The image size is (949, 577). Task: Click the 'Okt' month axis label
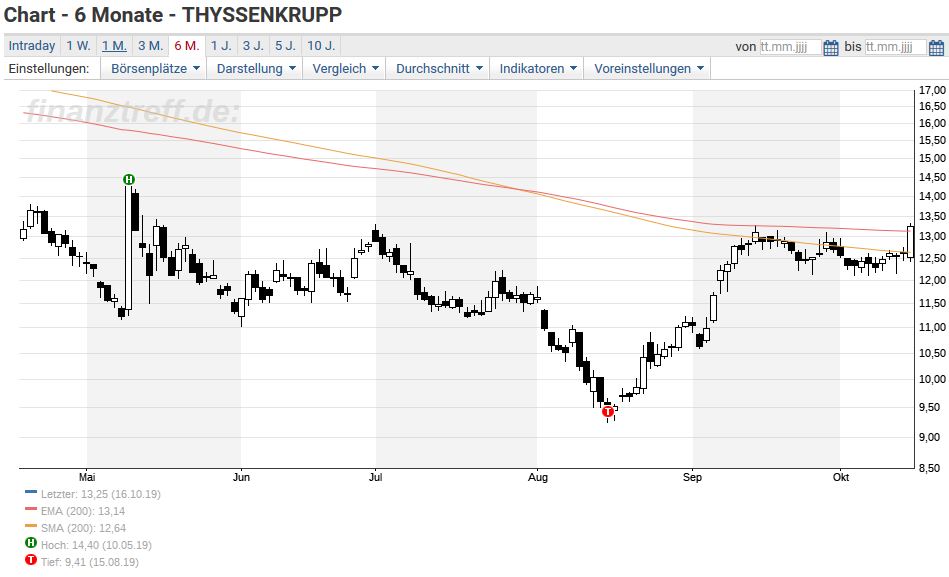point(841,477)
